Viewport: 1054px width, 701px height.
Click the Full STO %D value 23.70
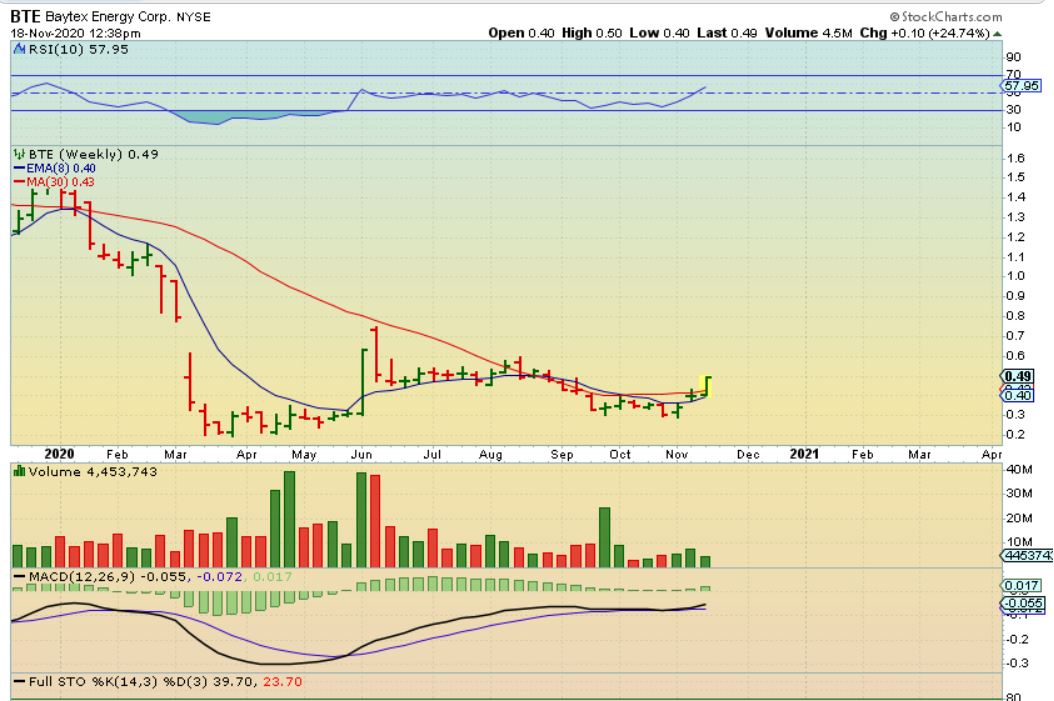click(282, 682)
